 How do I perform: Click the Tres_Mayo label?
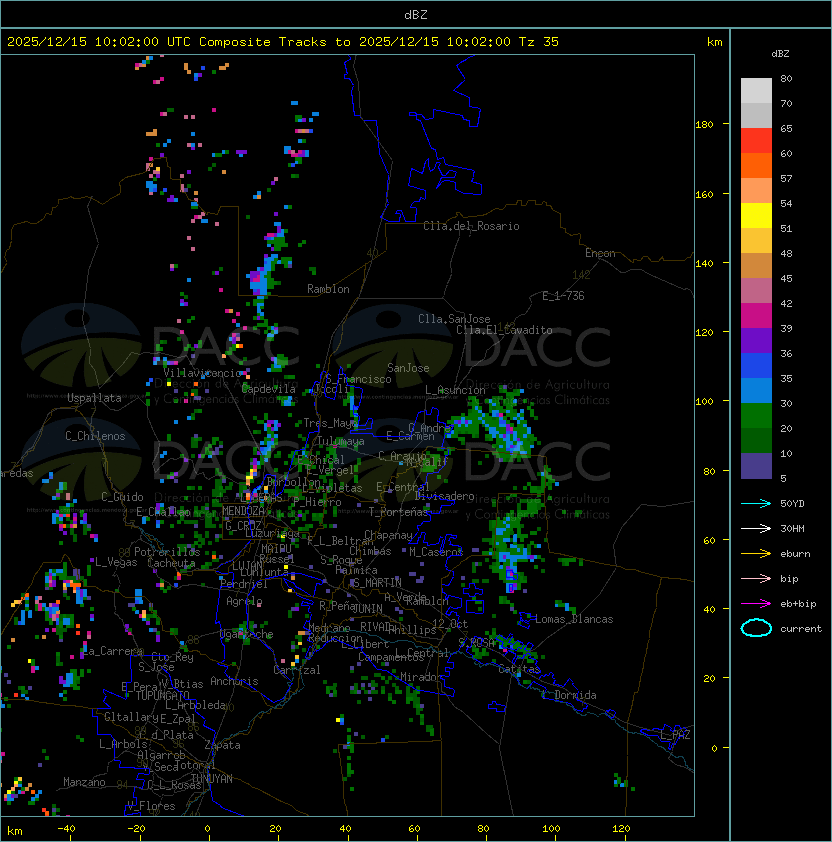(330, 423)
